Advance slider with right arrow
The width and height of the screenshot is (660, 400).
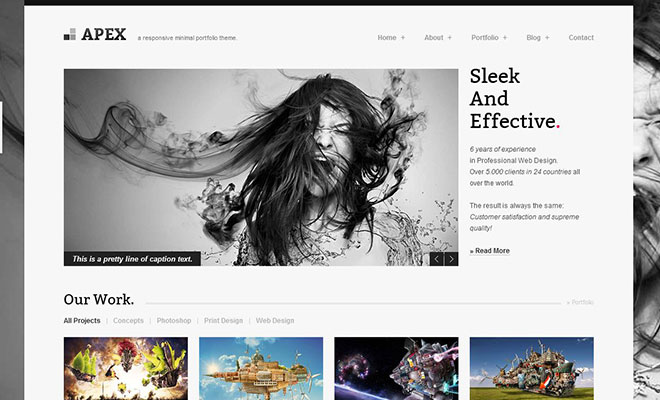(x=451, y=258)
